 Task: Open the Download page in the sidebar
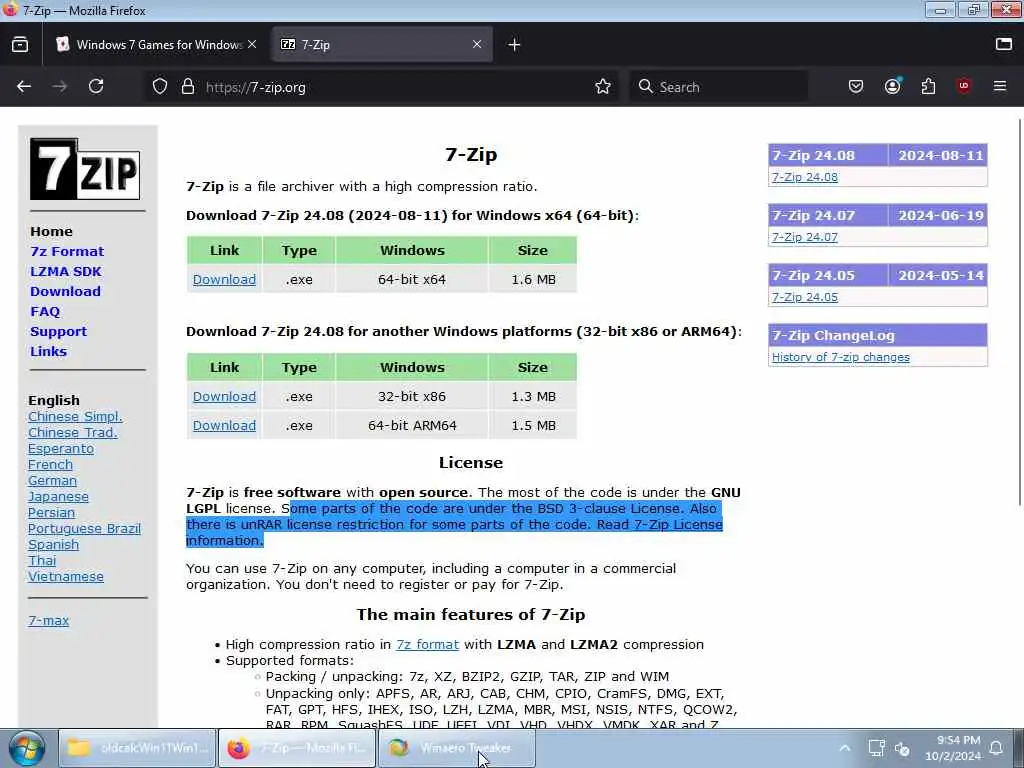point(65,291)
